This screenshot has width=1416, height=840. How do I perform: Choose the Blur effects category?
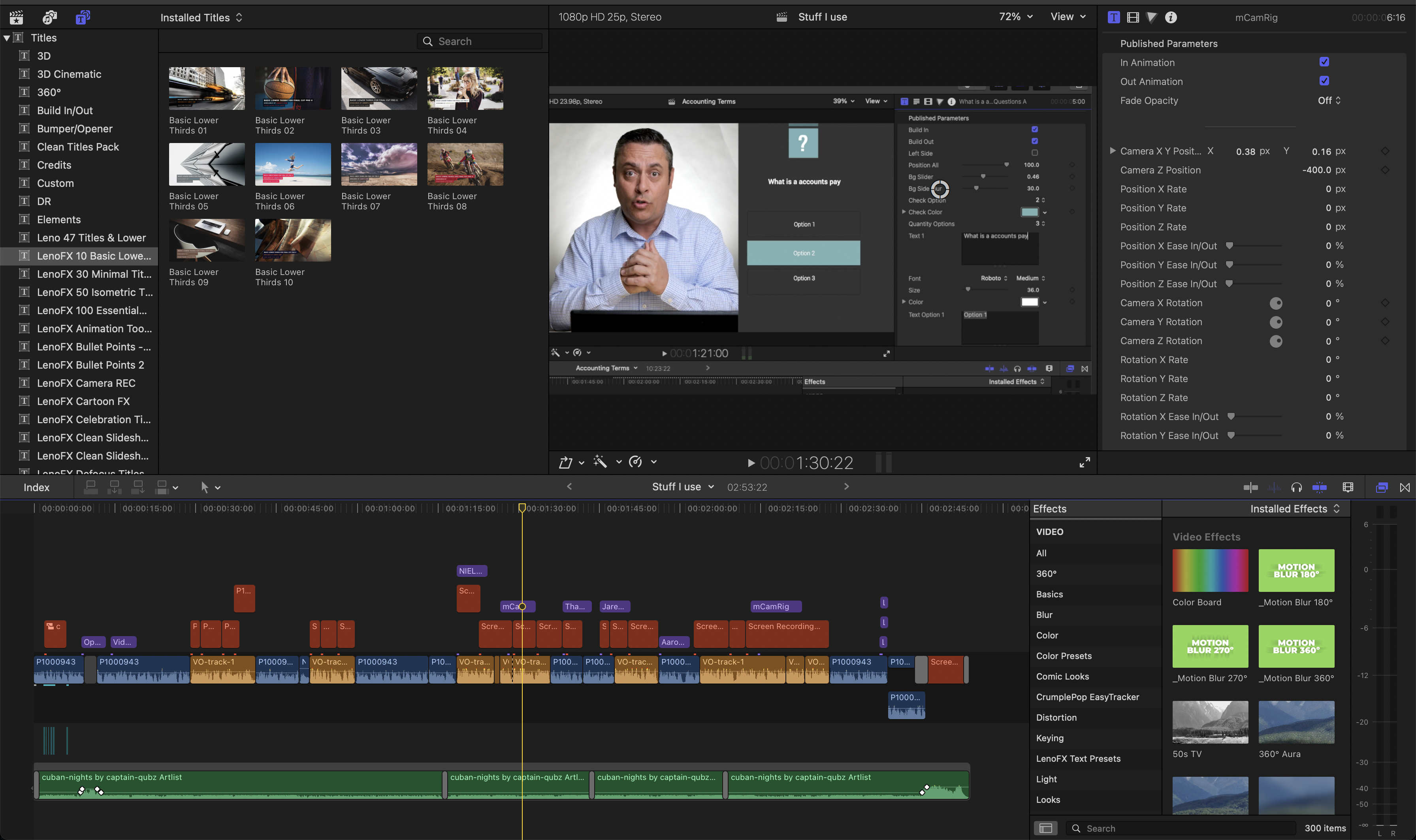1044,615
